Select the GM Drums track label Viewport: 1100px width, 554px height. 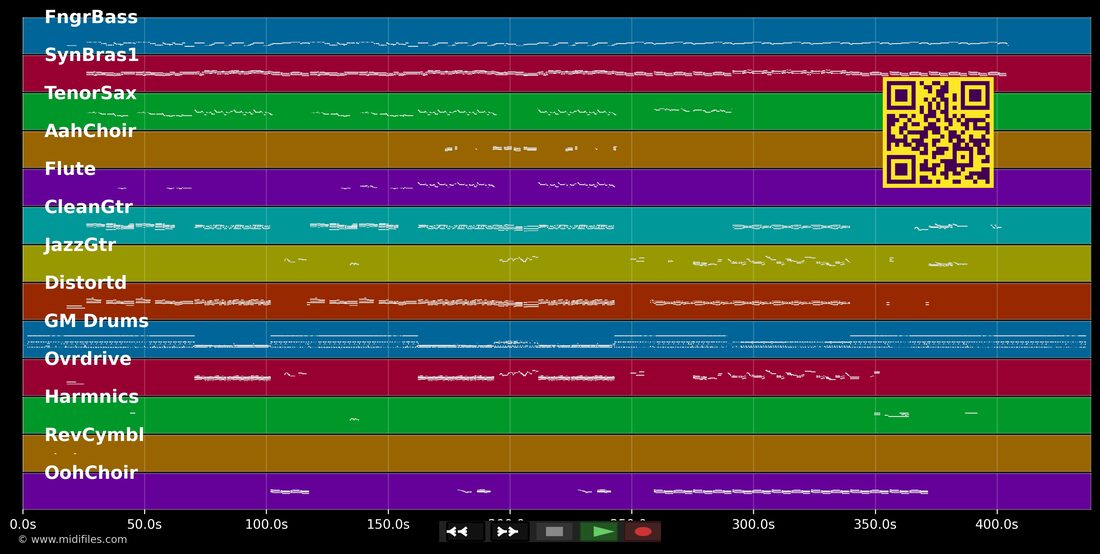click(97, 320)
